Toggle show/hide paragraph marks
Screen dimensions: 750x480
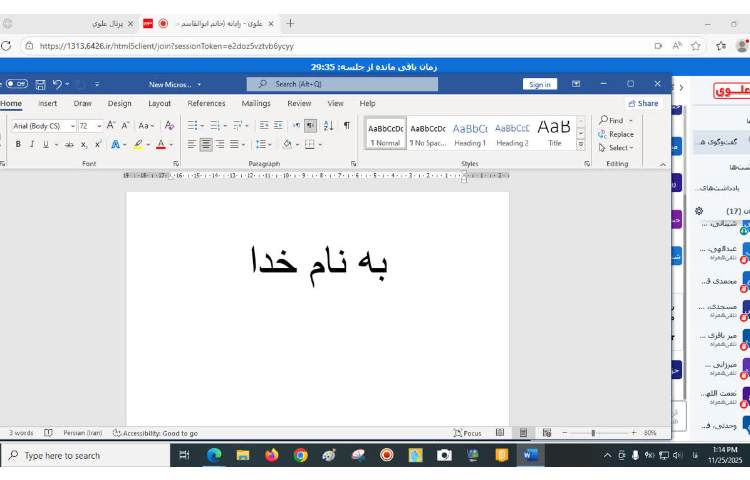point(347,125)
